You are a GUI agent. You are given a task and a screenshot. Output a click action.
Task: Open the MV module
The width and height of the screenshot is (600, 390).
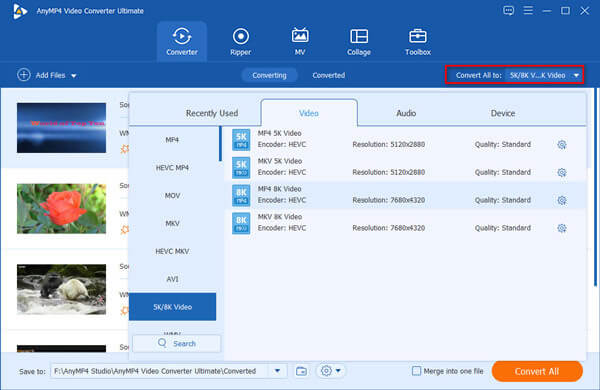point(300,41)
